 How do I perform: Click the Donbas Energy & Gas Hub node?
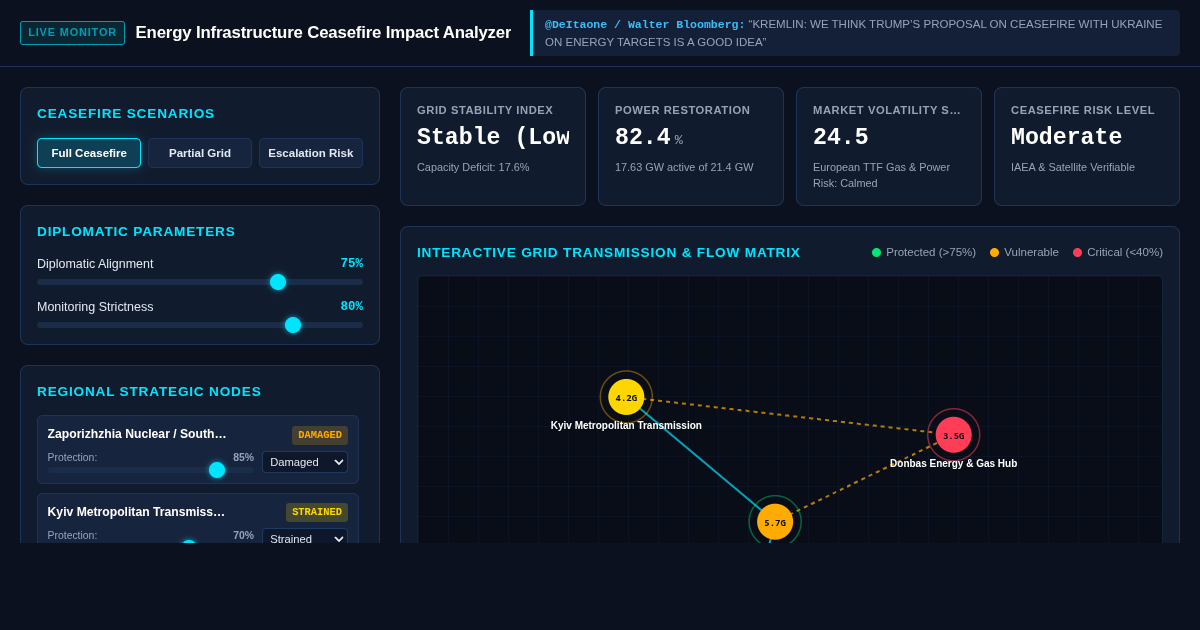[x=954, y=435]
